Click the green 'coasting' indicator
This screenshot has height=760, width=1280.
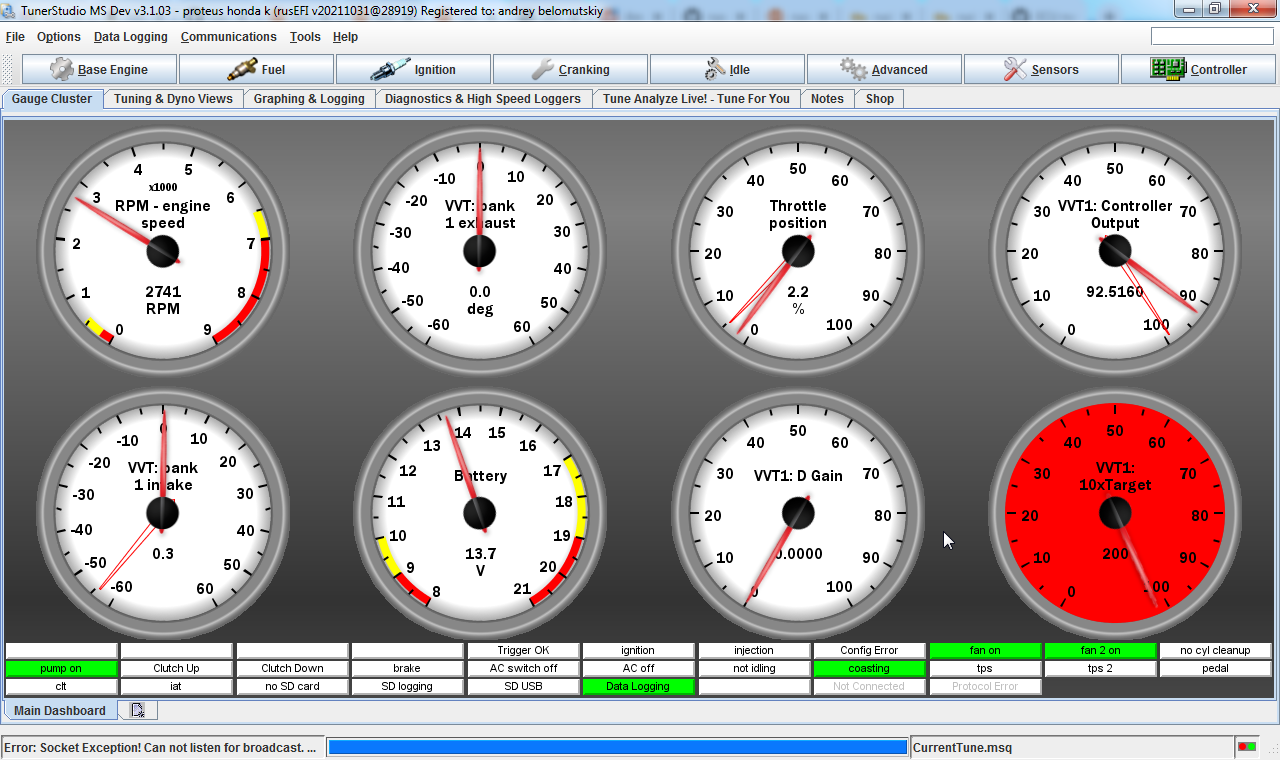coord(869,668)
